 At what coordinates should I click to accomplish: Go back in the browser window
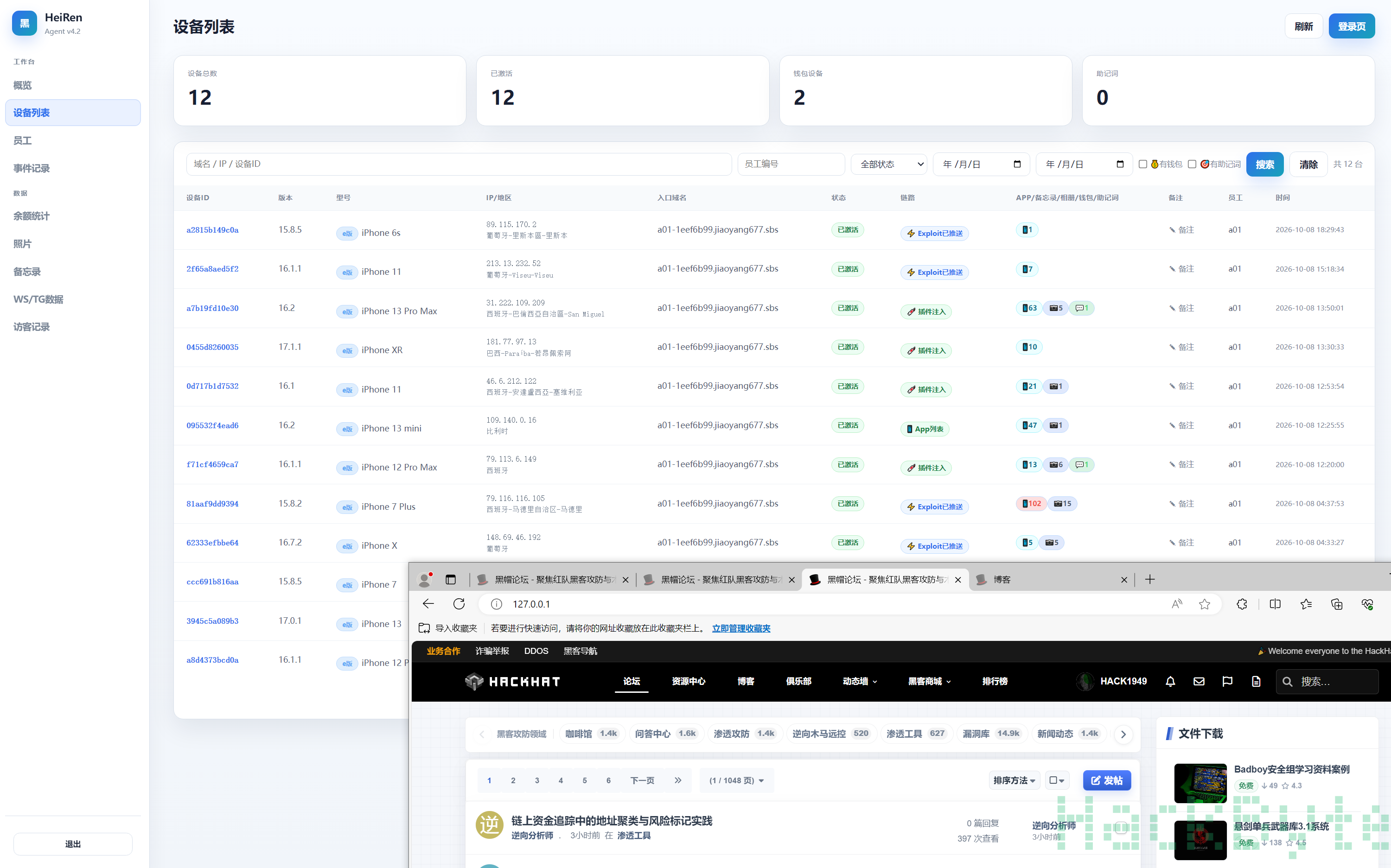[x=428, y=604]
